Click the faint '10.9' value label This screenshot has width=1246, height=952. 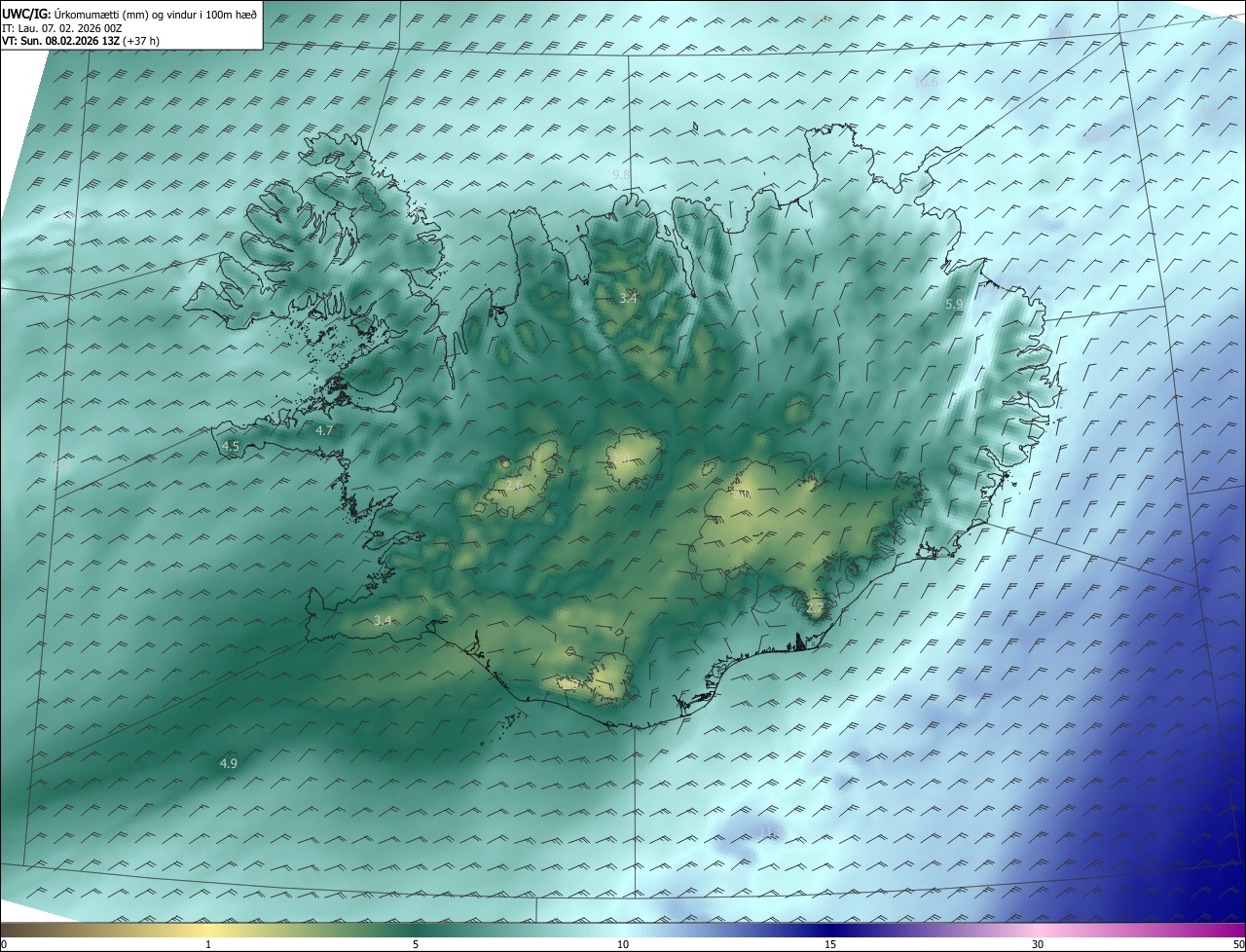coord(1060,33)
